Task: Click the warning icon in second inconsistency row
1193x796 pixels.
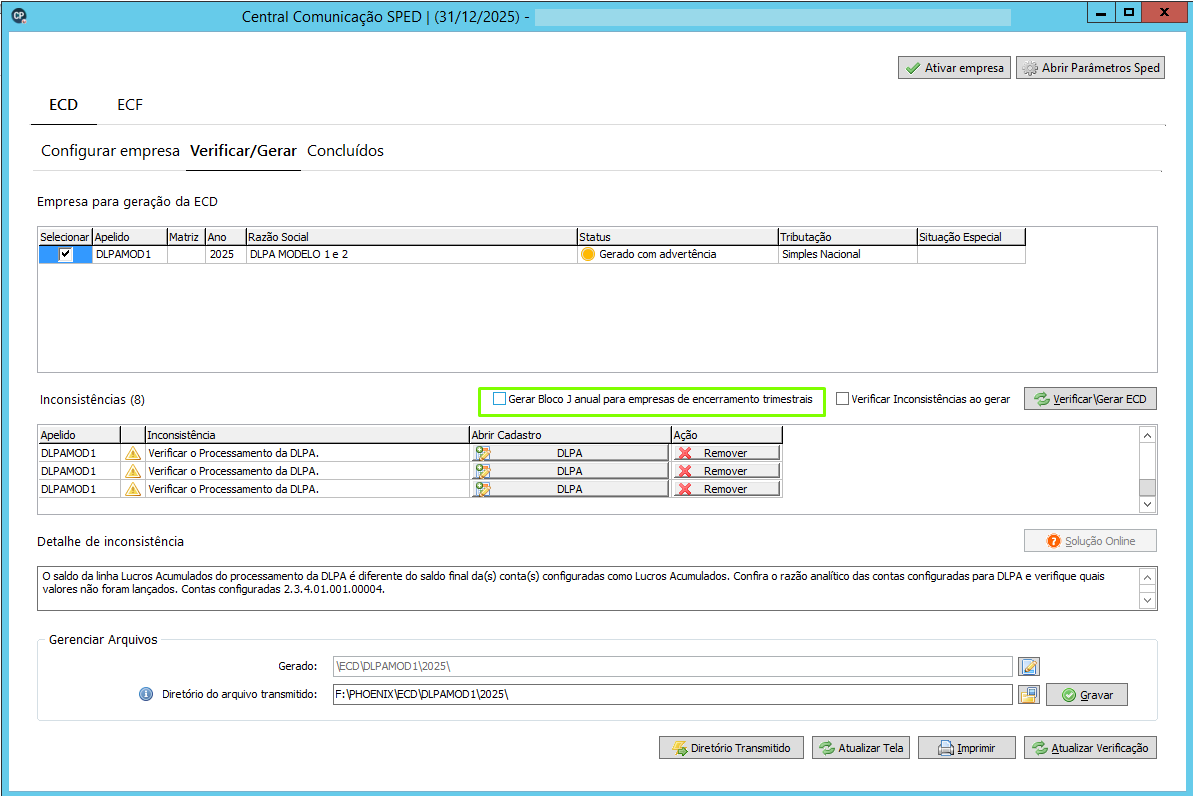Action: click(133, 471)
